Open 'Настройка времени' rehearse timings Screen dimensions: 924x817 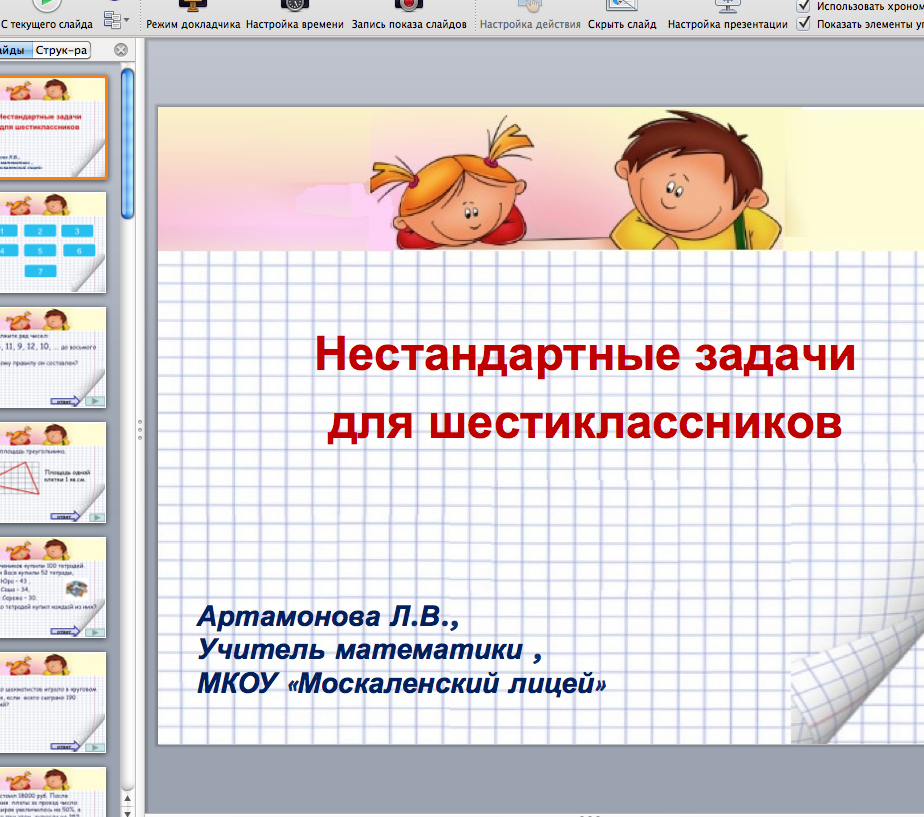295,16
